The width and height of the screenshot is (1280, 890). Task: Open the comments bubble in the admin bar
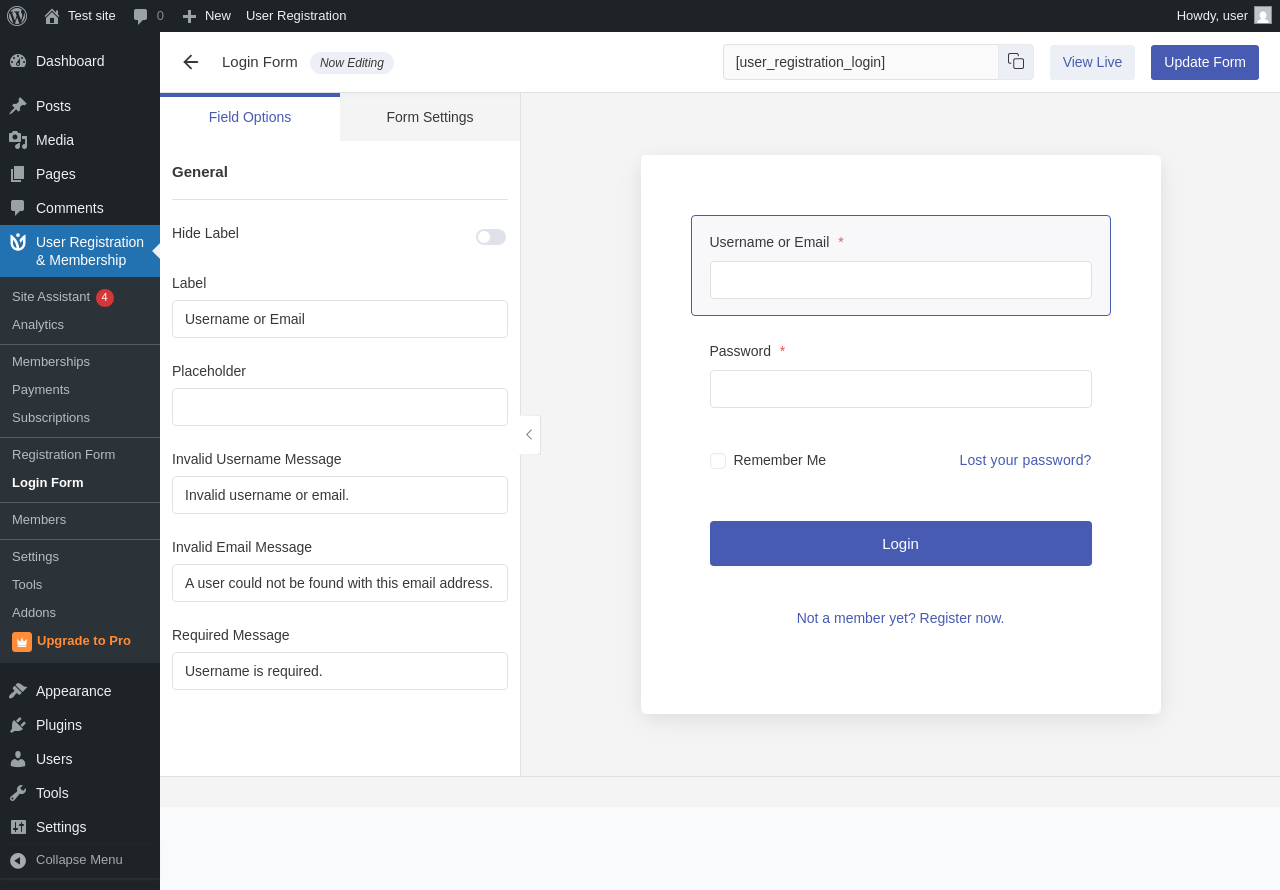140,16
